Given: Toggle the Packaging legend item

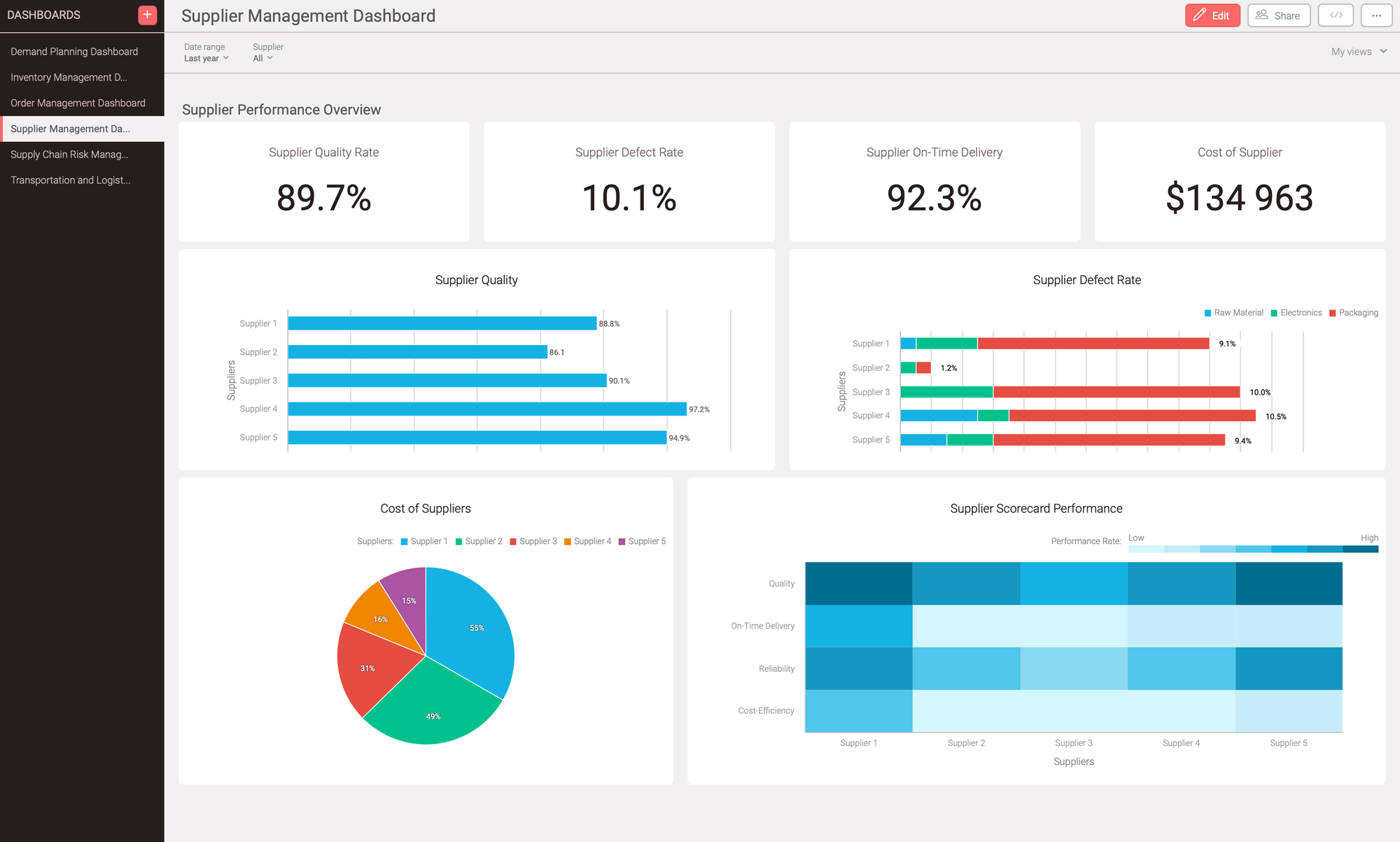Looking at the screenshot, I should click(1354, 313).
